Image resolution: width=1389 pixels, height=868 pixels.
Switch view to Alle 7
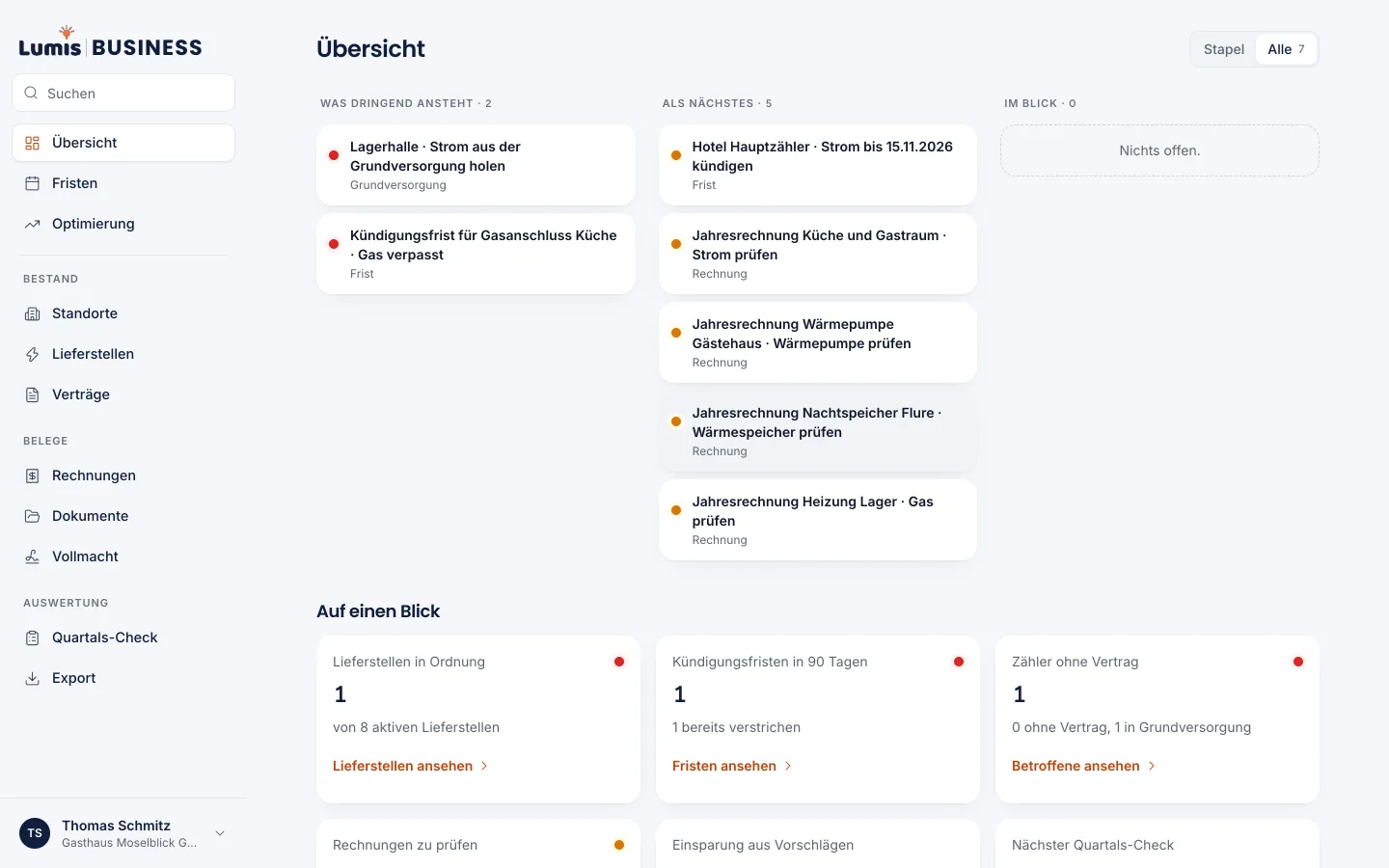click(1286, 49)
